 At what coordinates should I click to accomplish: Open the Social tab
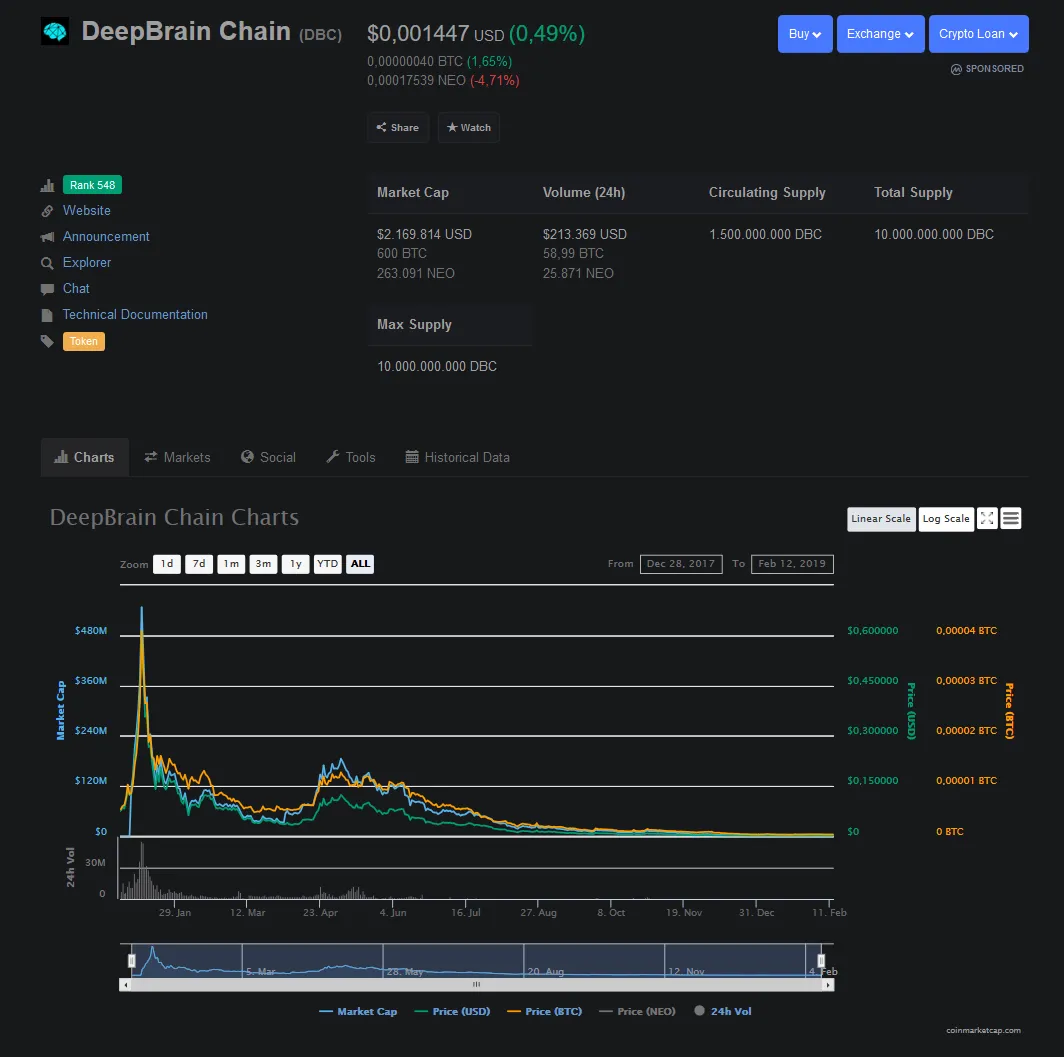(269, 457)
